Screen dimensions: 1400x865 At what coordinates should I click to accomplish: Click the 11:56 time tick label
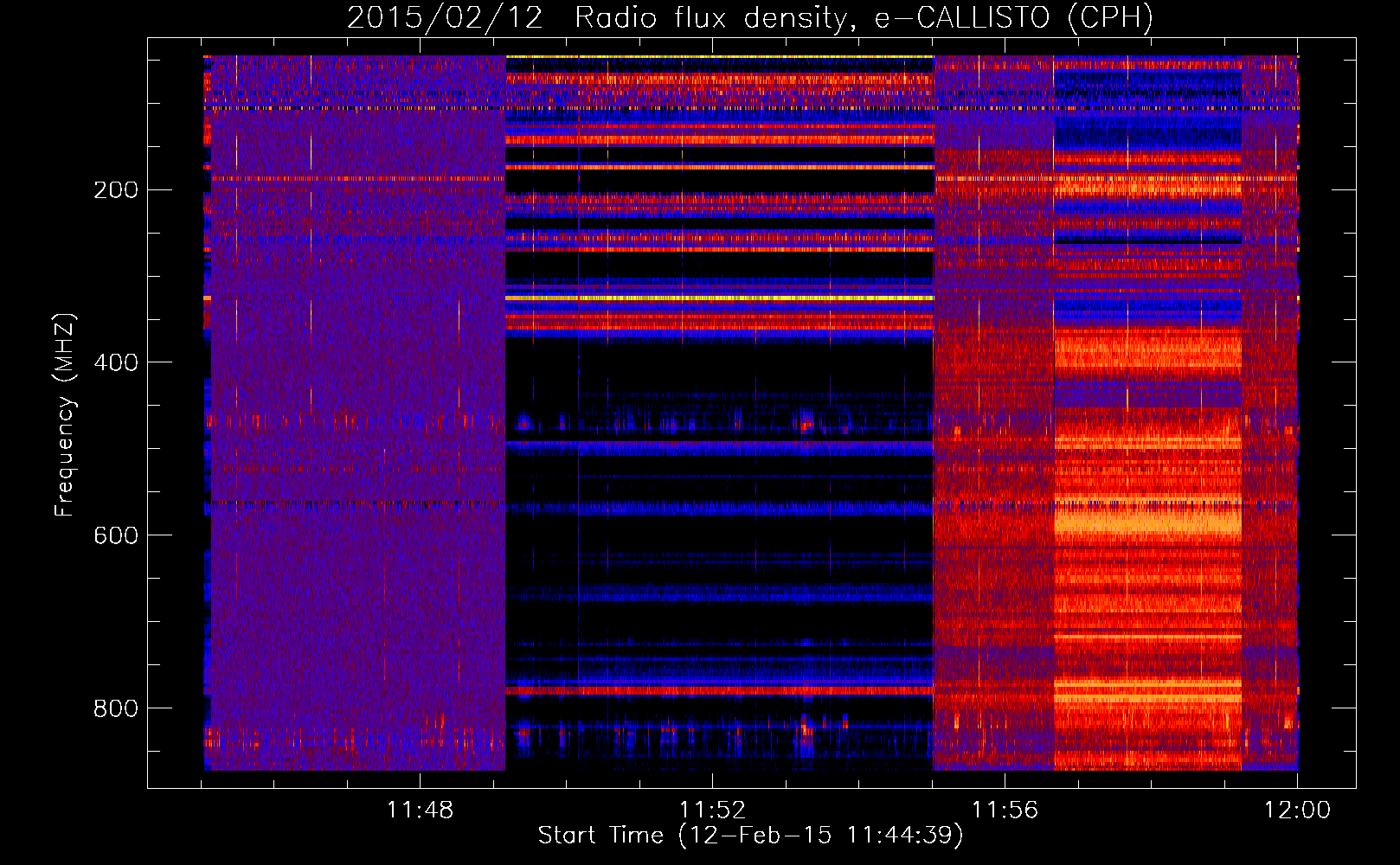1005,811
